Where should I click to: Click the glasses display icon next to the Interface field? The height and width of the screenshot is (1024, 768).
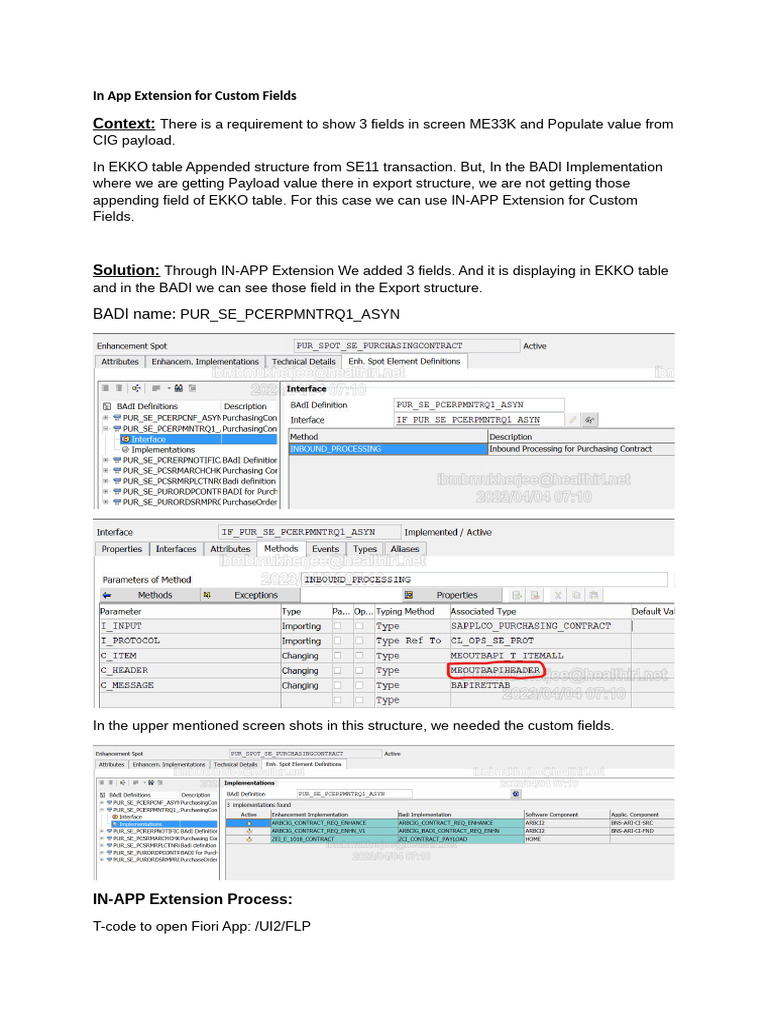point(590,420)
